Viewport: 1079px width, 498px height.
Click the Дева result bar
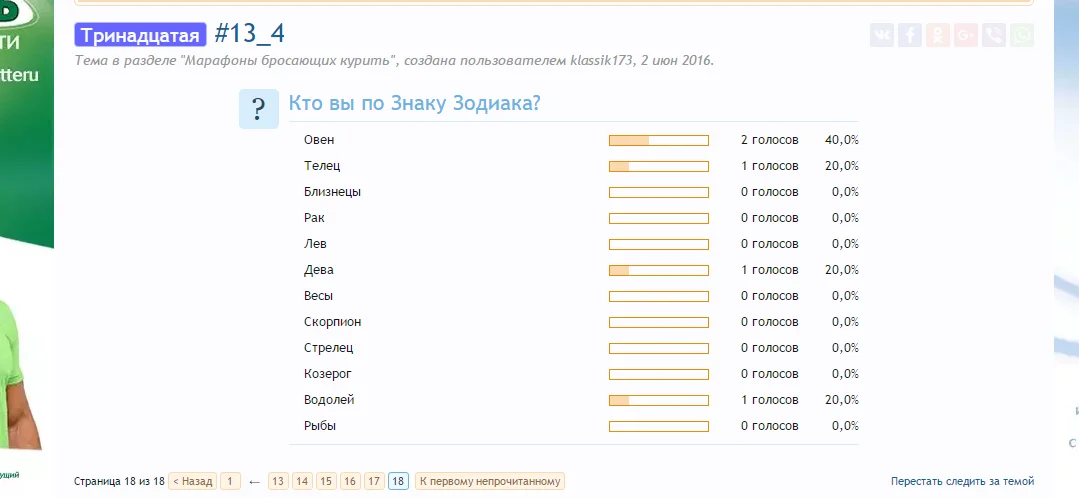pyautogui.click(x=659, y=270)
